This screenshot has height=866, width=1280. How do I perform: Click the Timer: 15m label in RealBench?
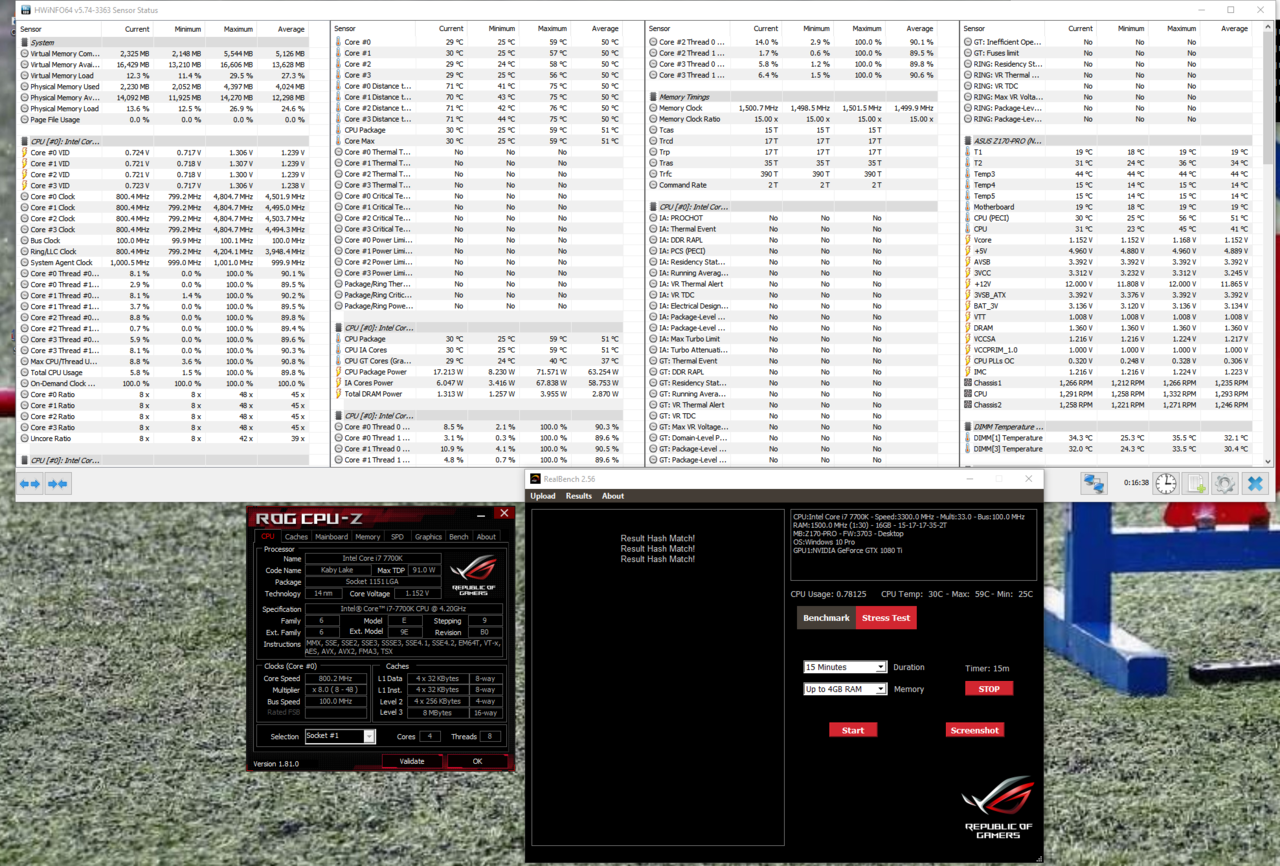coord(987,668)
